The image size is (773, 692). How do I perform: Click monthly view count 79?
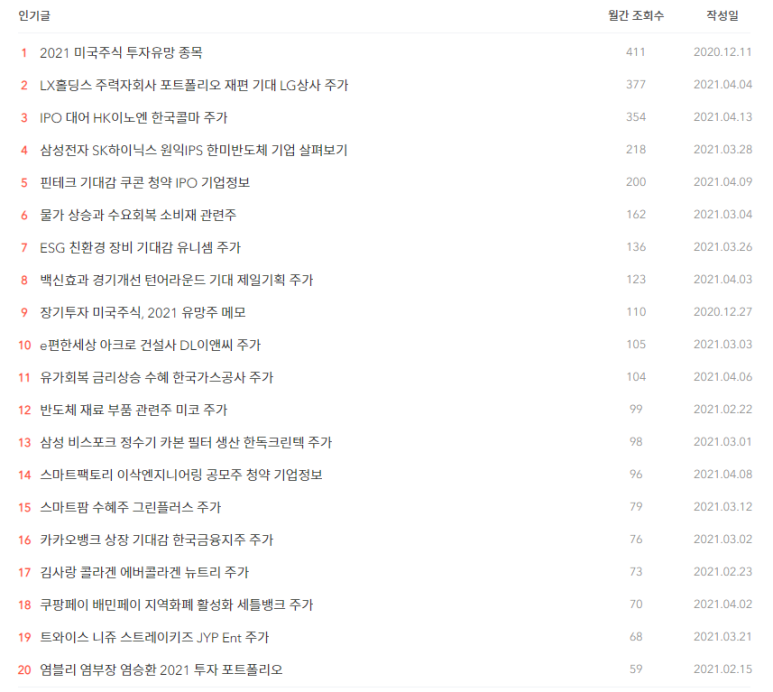[x=636, y=508]
